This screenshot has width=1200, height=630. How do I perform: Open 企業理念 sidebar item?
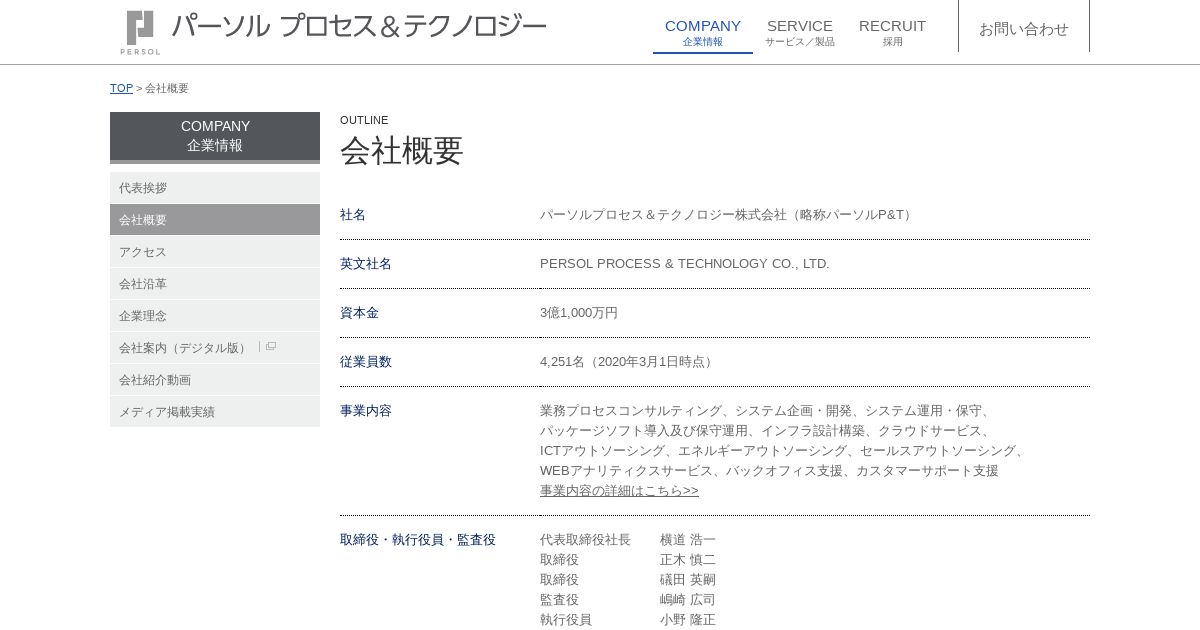tap(215, 316)
